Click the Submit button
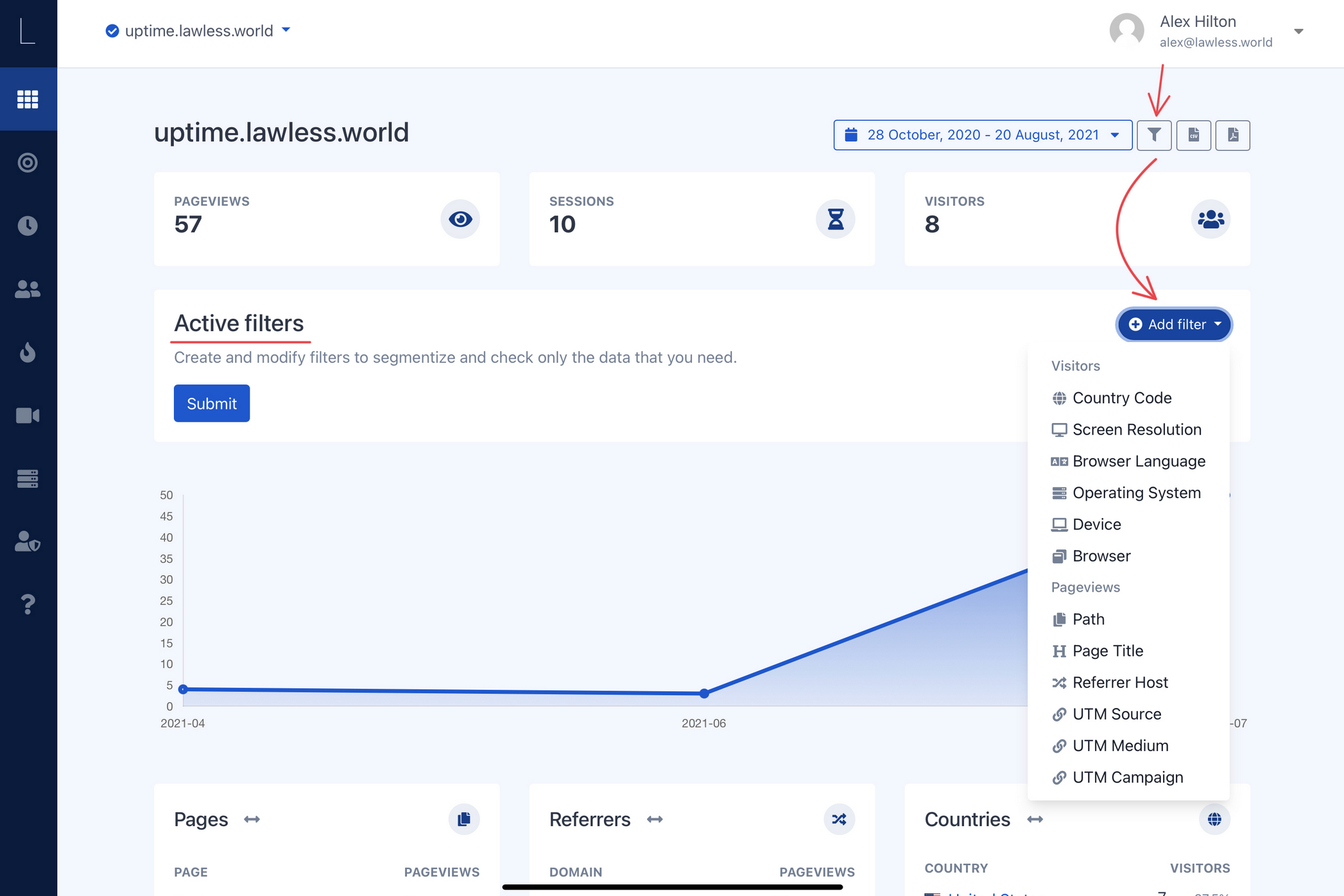The width and height of the screenshot is (1344, 896). pyautogui.click(x=211, y=403)
